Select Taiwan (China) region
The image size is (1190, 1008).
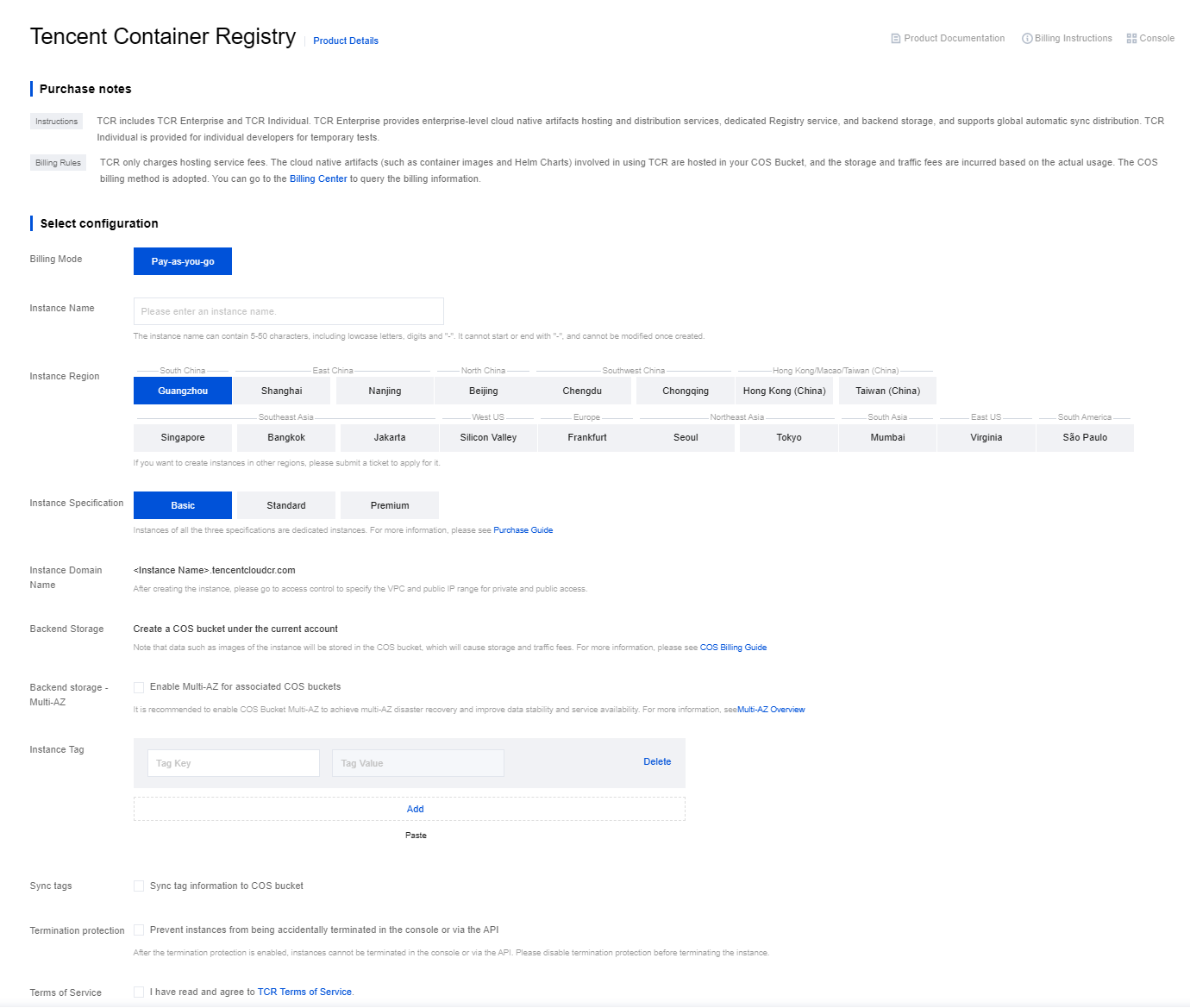[888, 391]
